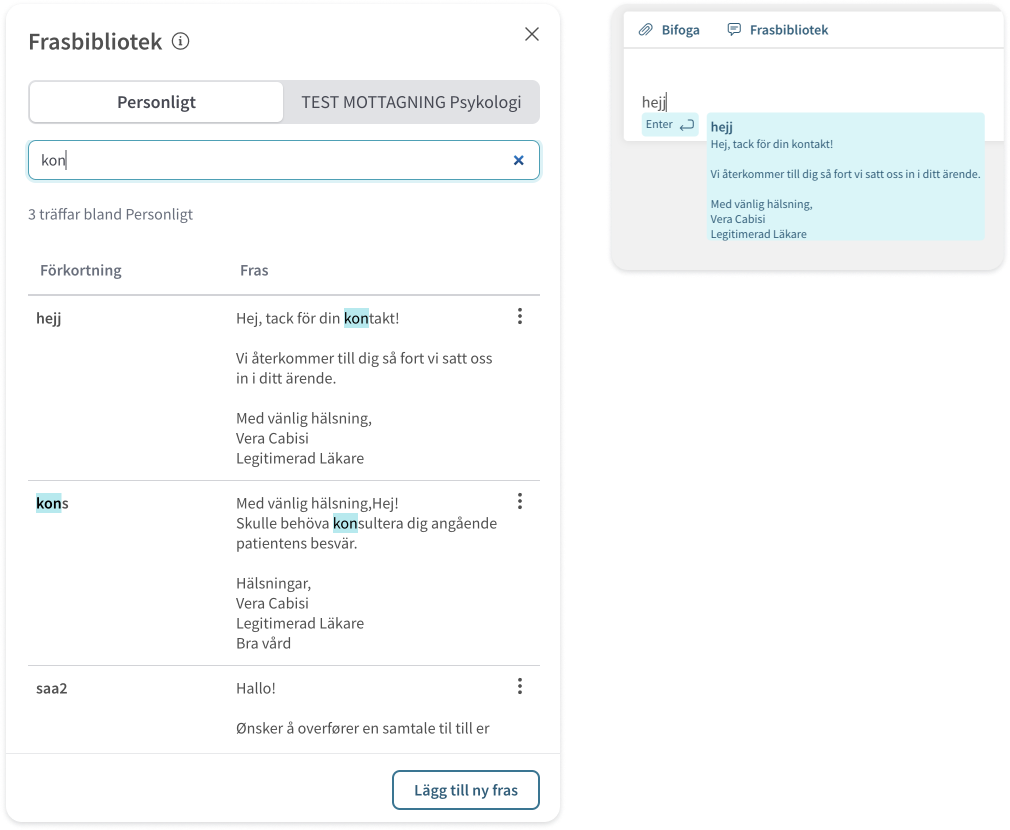Click the Lägg till ny fras button
Screen dimensions: 1010x830
(465, 790)
